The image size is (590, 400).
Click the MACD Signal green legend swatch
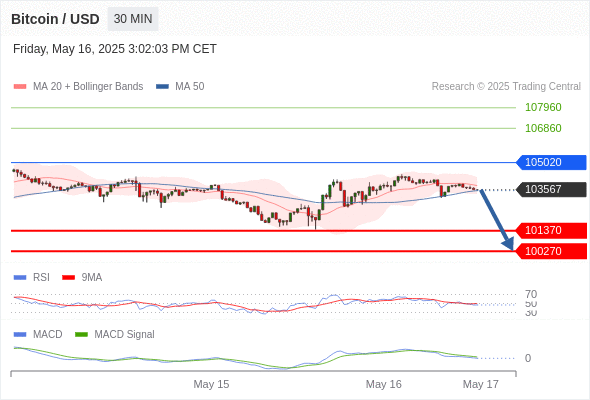pos(81,334)
